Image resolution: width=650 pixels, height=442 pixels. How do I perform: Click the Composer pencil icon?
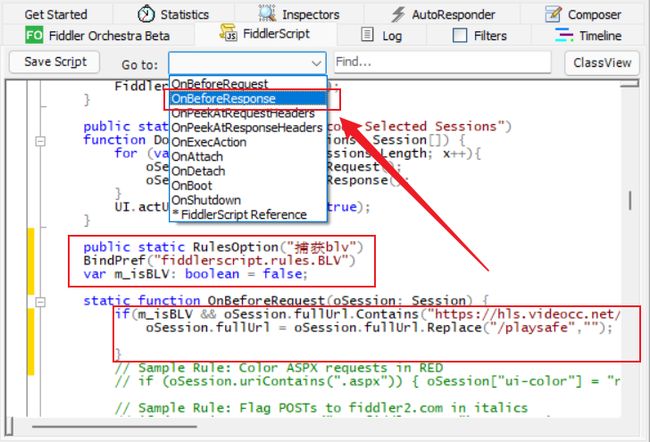coord(553,14)
